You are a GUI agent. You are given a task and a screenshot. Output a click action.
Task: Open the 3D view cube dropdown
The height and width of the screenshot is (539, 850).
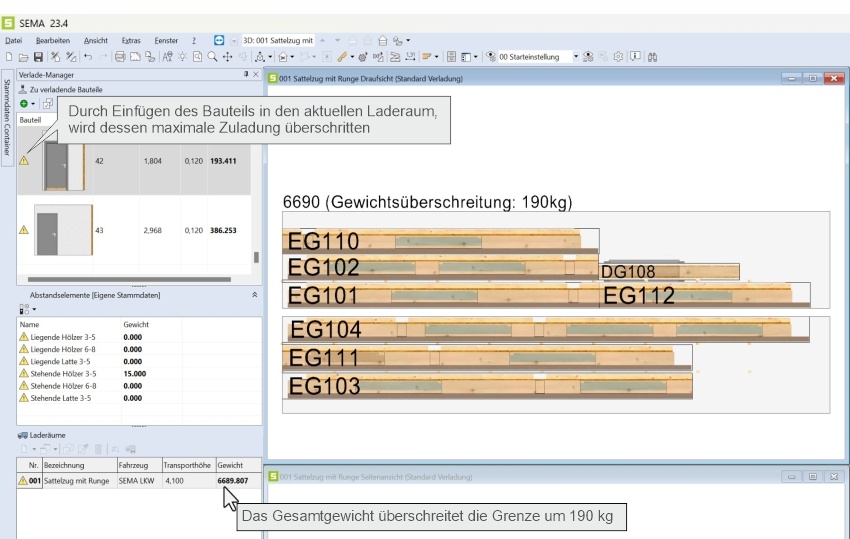[270, 57]
